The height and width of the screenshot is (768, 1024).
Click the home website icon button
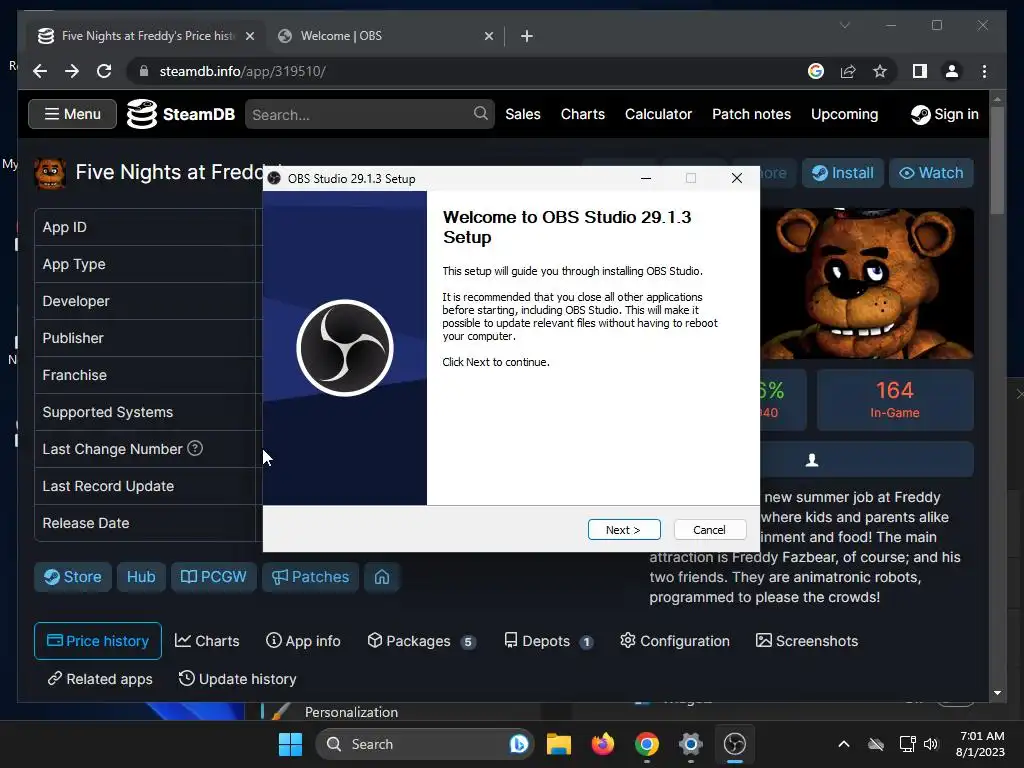coord(382,577)
